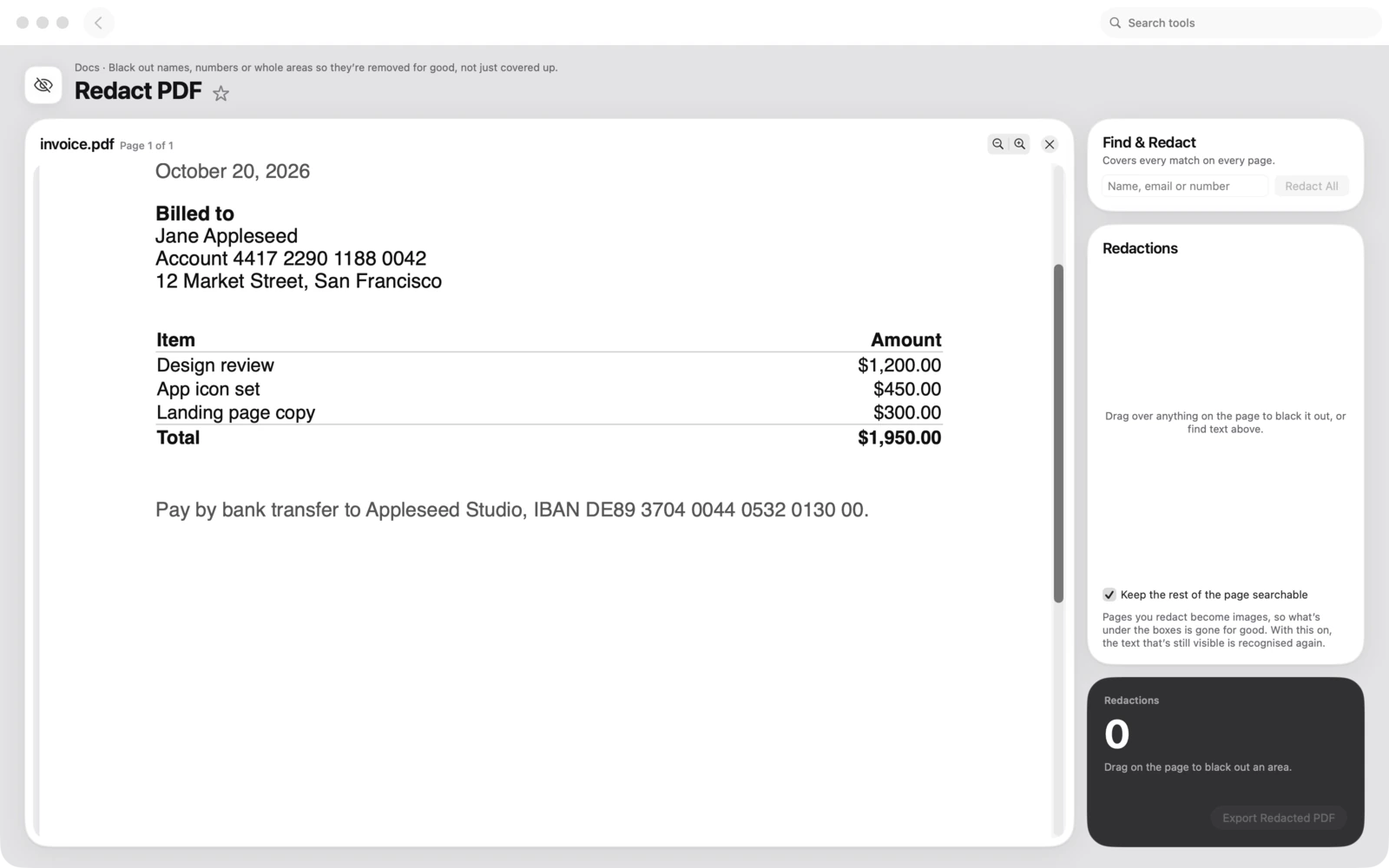Click the Docs breadcrumb label
The width and height of the screenshot is (1389, 868).
pos(87,68)
